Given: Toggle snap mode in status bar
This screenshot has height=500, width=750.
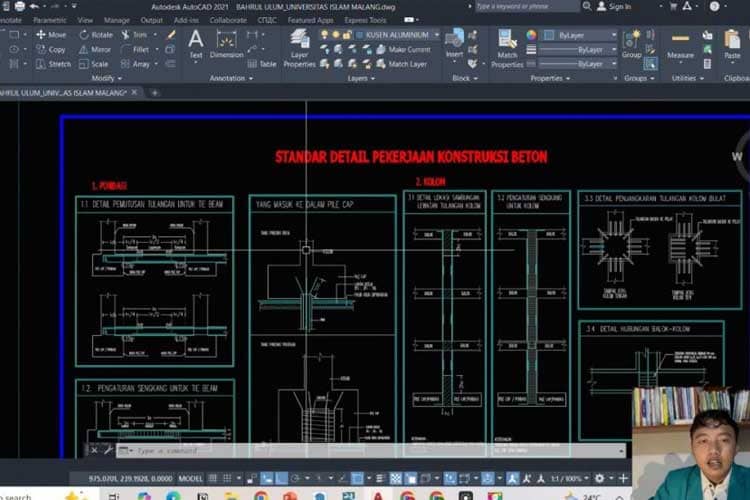Looking at the screenshot, I should click(x=227, y=478).
